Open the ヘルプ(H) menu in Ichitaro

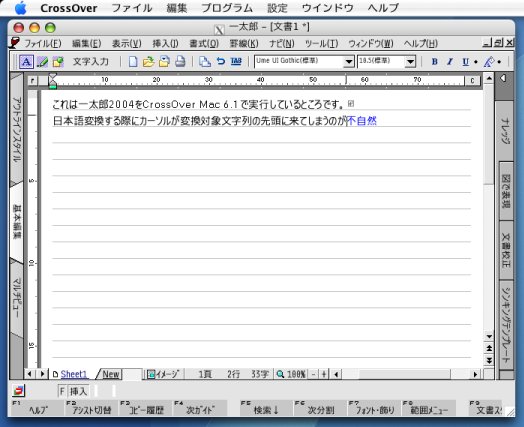coord(421,43)
